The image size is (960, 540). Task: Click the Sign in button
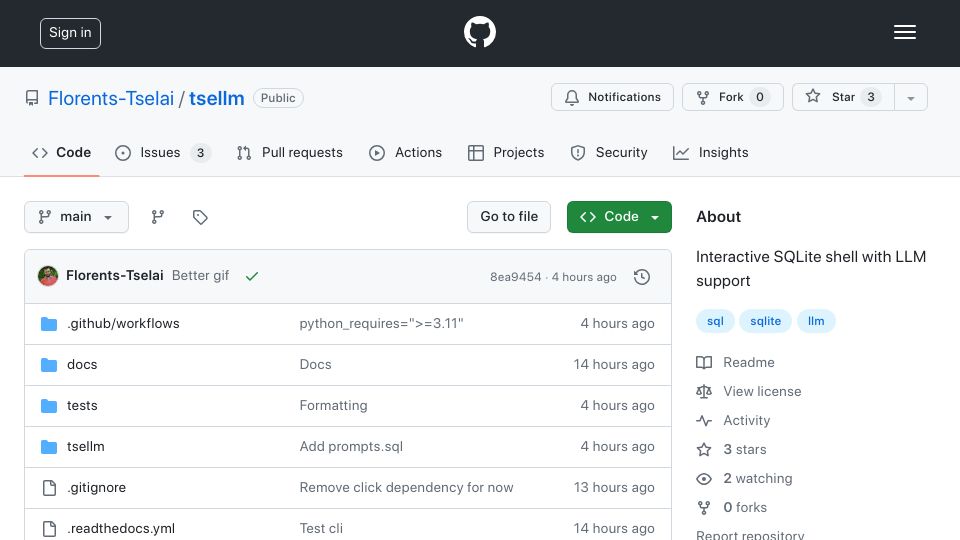pyautogui.click(x=70, y=33)
